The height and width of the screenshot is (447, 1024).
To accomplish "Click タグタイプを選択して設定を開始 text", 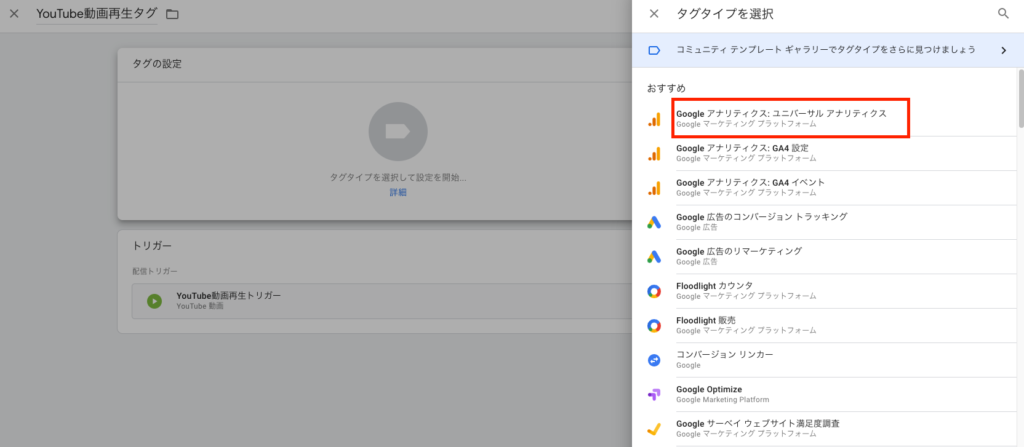I will click(x=398, y=177).
